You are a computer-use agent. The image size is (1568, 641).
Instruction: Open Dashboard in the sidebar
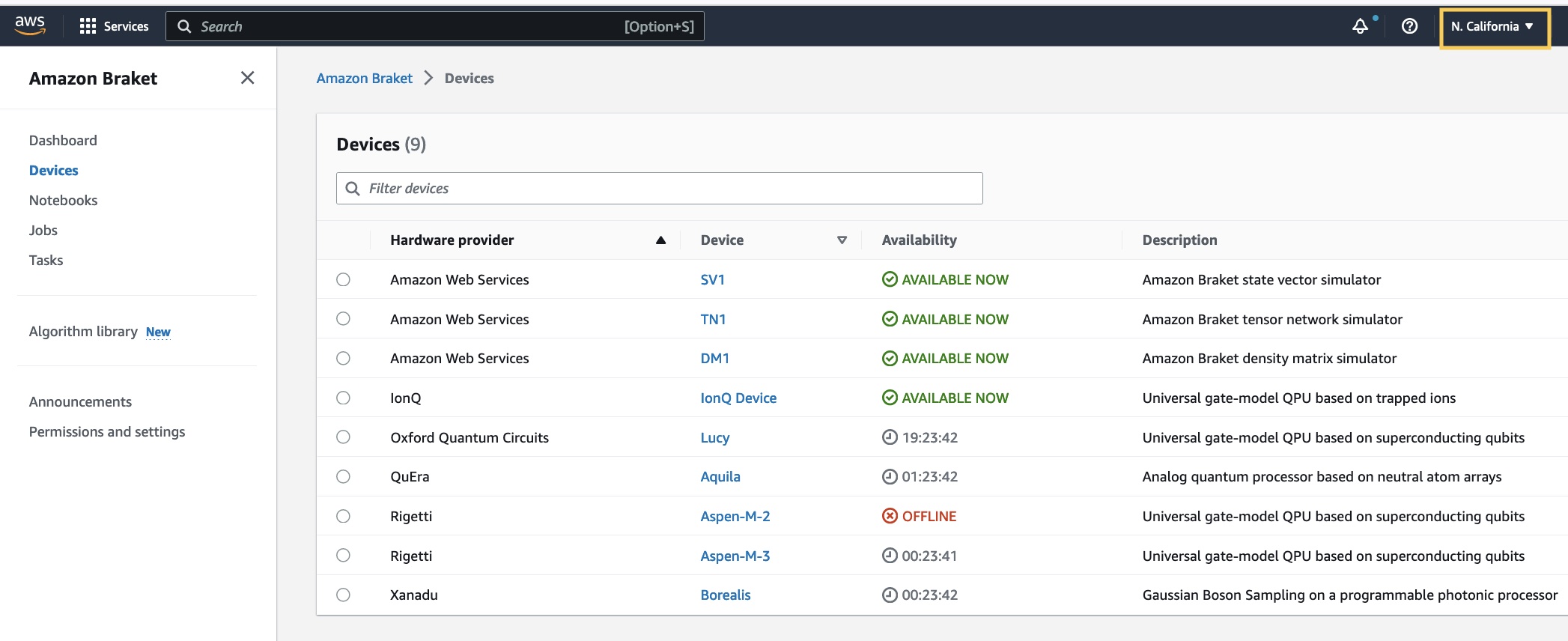63,140
